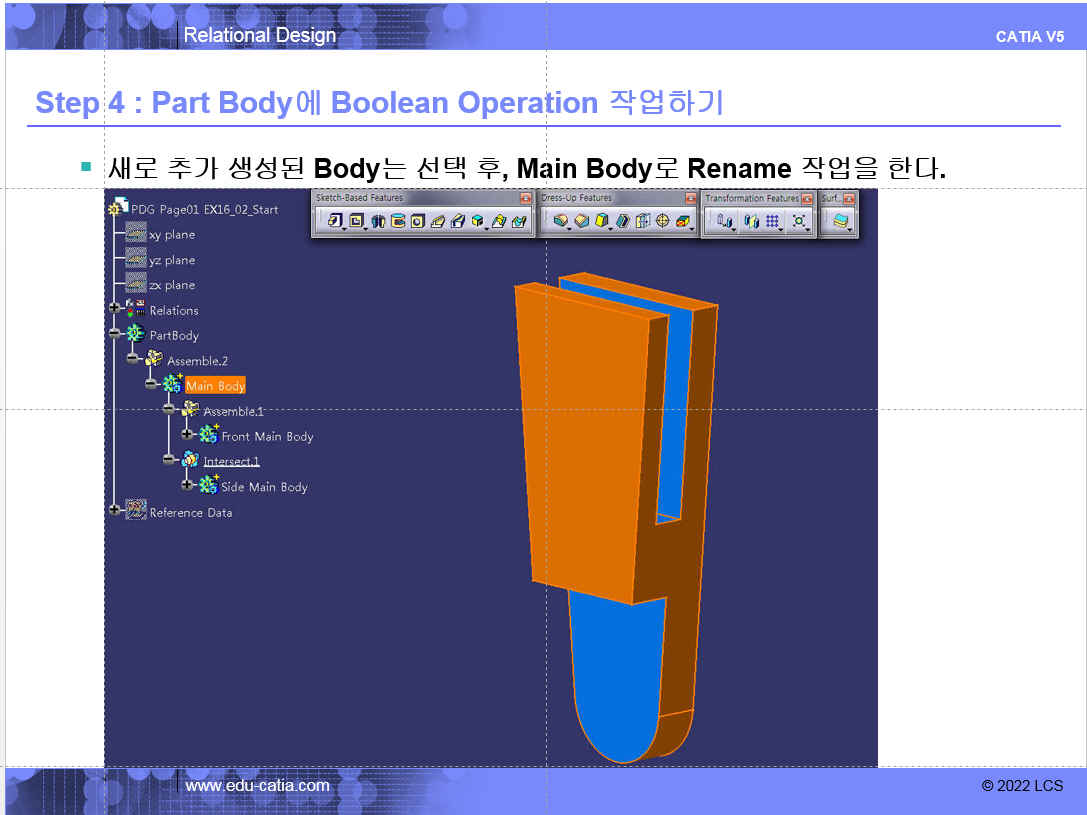1087x815 pixels.
Task: Activate the Shell tool icon
Action: (621, 221)
